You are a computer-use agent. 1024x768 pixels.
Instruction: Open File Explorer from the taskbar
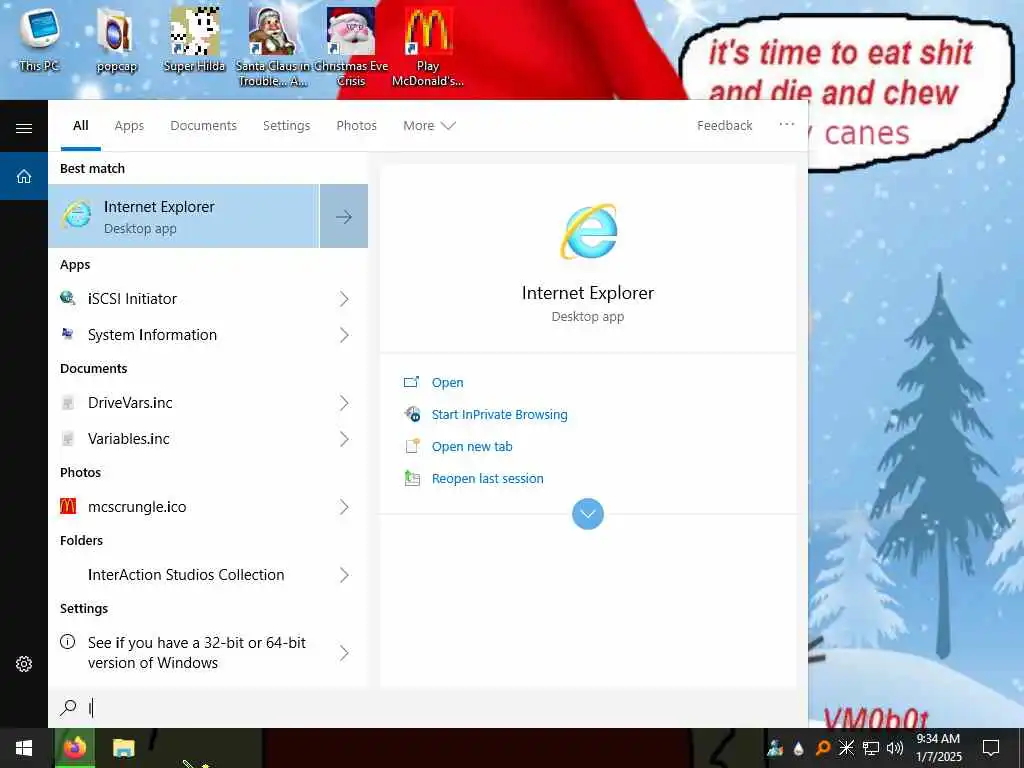[123, 748]
